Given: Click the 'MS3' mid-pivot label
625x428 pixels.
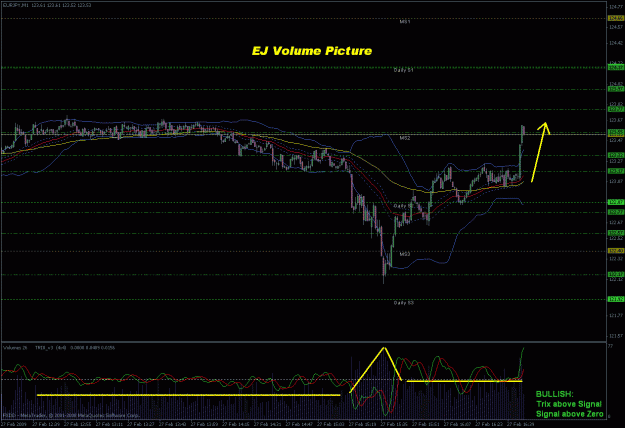Looking at the screenshot, I should pyautogui.click(x=405, y=254).
